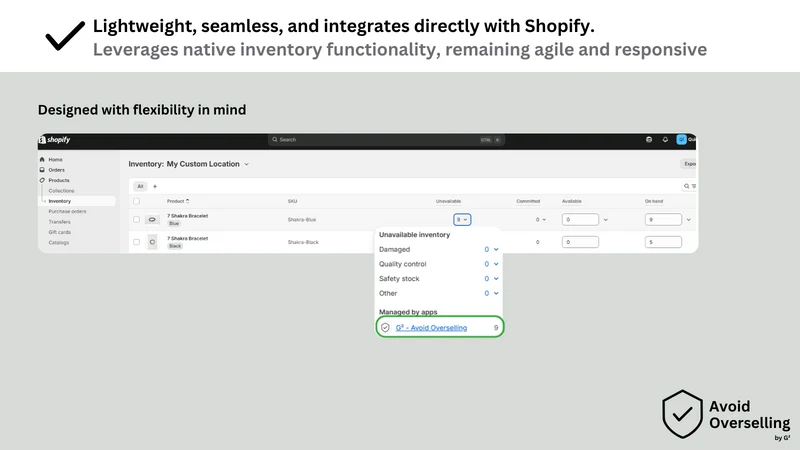Open the Unavailable 9 dropdown
The width and height of the screenshot is (800, 450).
[x=462, y=219]
